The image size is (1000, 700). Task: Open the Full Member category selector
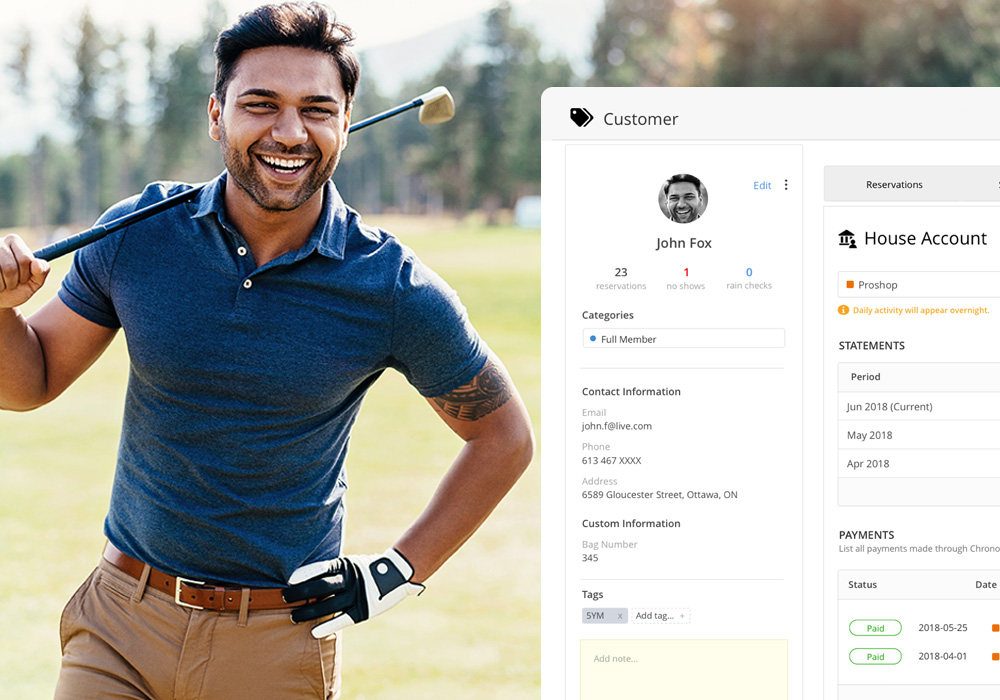(x=684, y=339)
